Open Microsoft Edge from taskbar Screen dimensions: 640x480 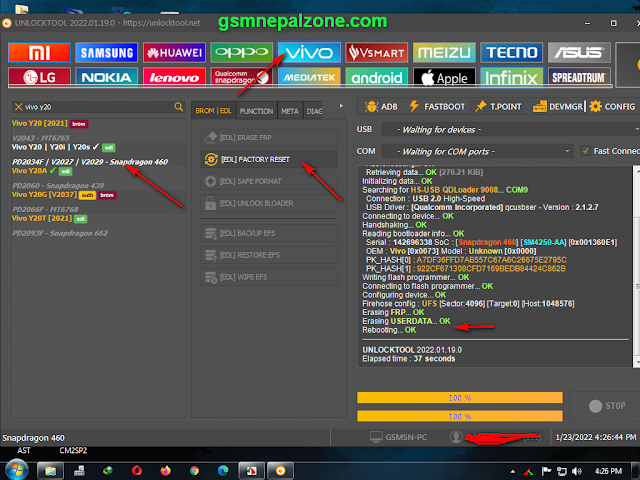[223, 471]
